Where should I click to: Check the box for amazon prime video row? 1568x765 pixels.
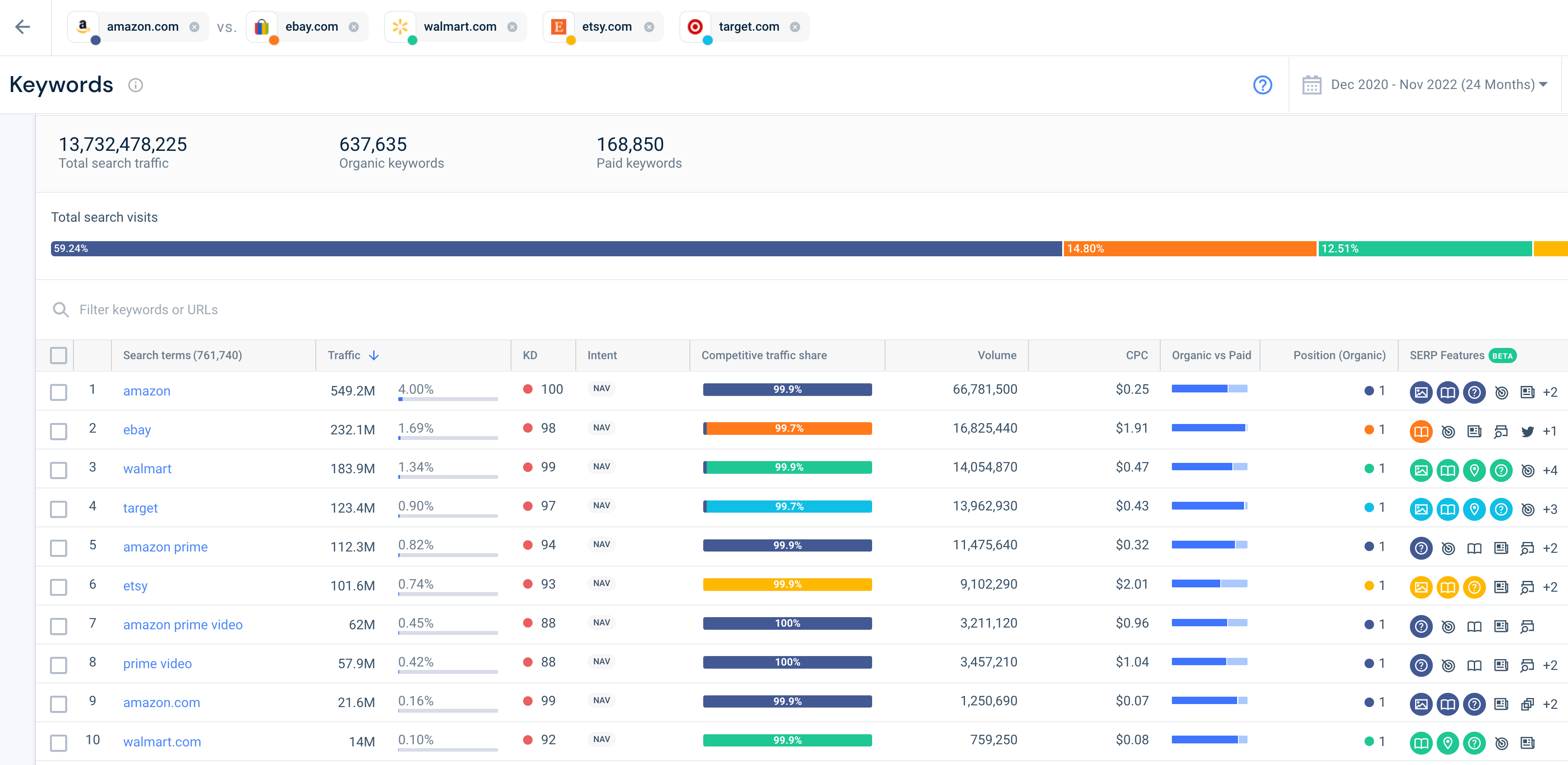point(58,625)
